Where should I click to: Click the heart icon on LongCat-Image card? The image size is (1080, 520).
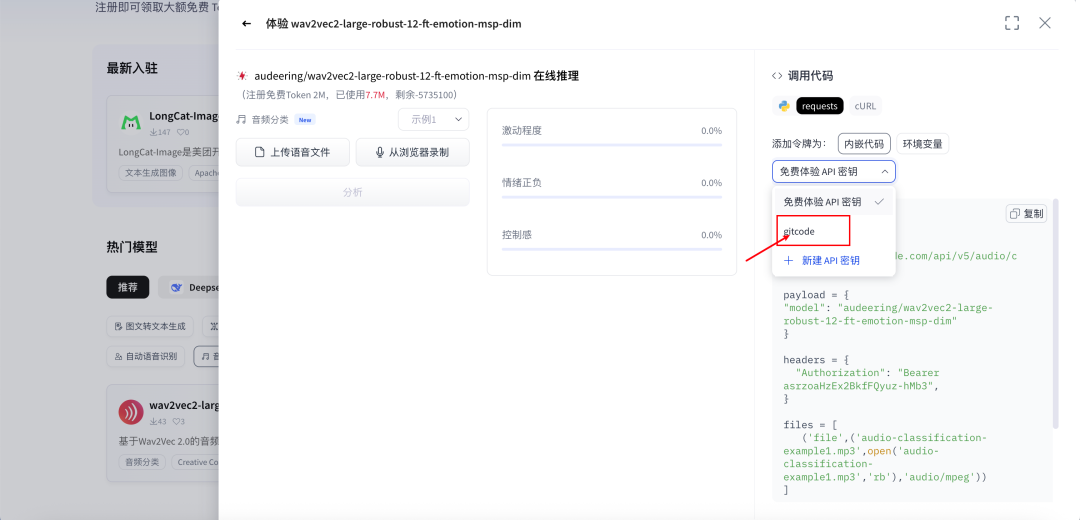180,132
